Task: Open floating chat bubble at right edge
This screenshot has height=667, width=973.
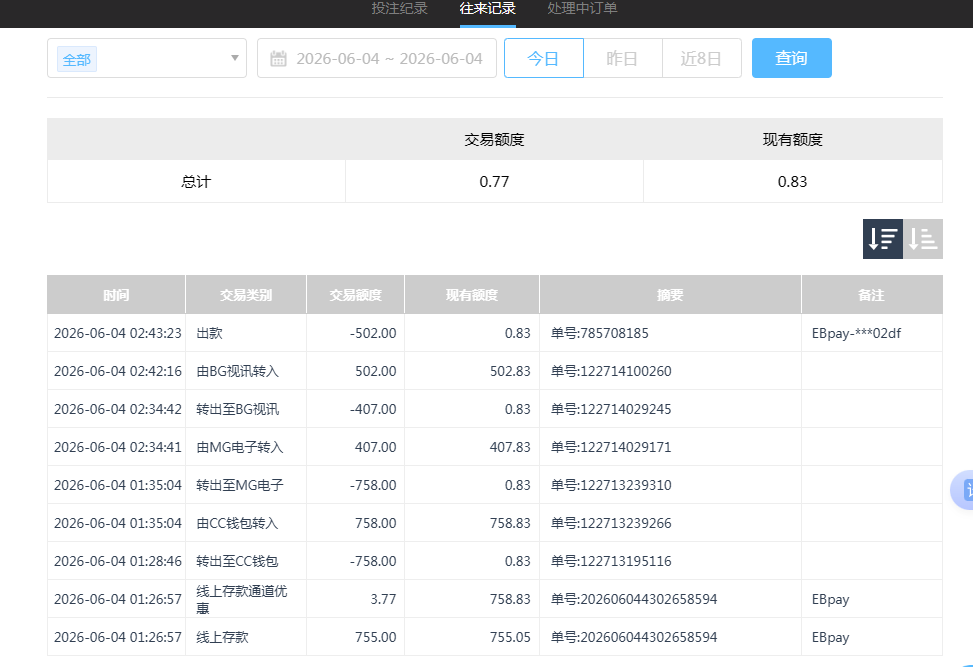Action: tap(963, 490)
